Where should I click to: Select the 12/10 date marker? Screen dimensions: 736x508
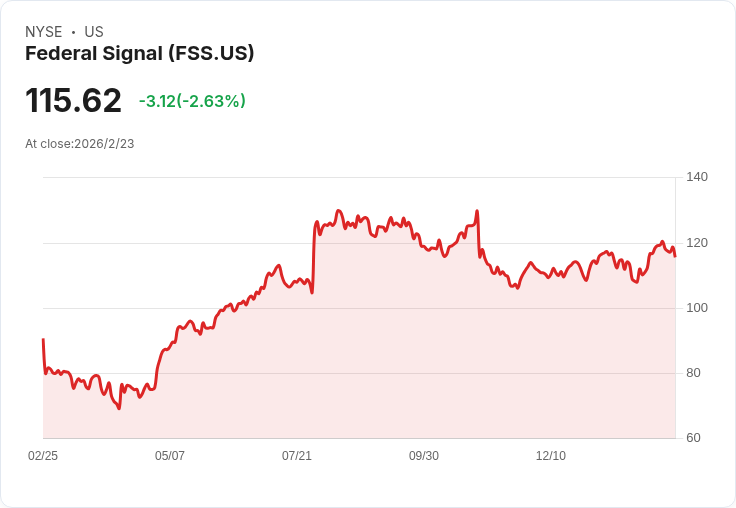click(x=551, y=456)
